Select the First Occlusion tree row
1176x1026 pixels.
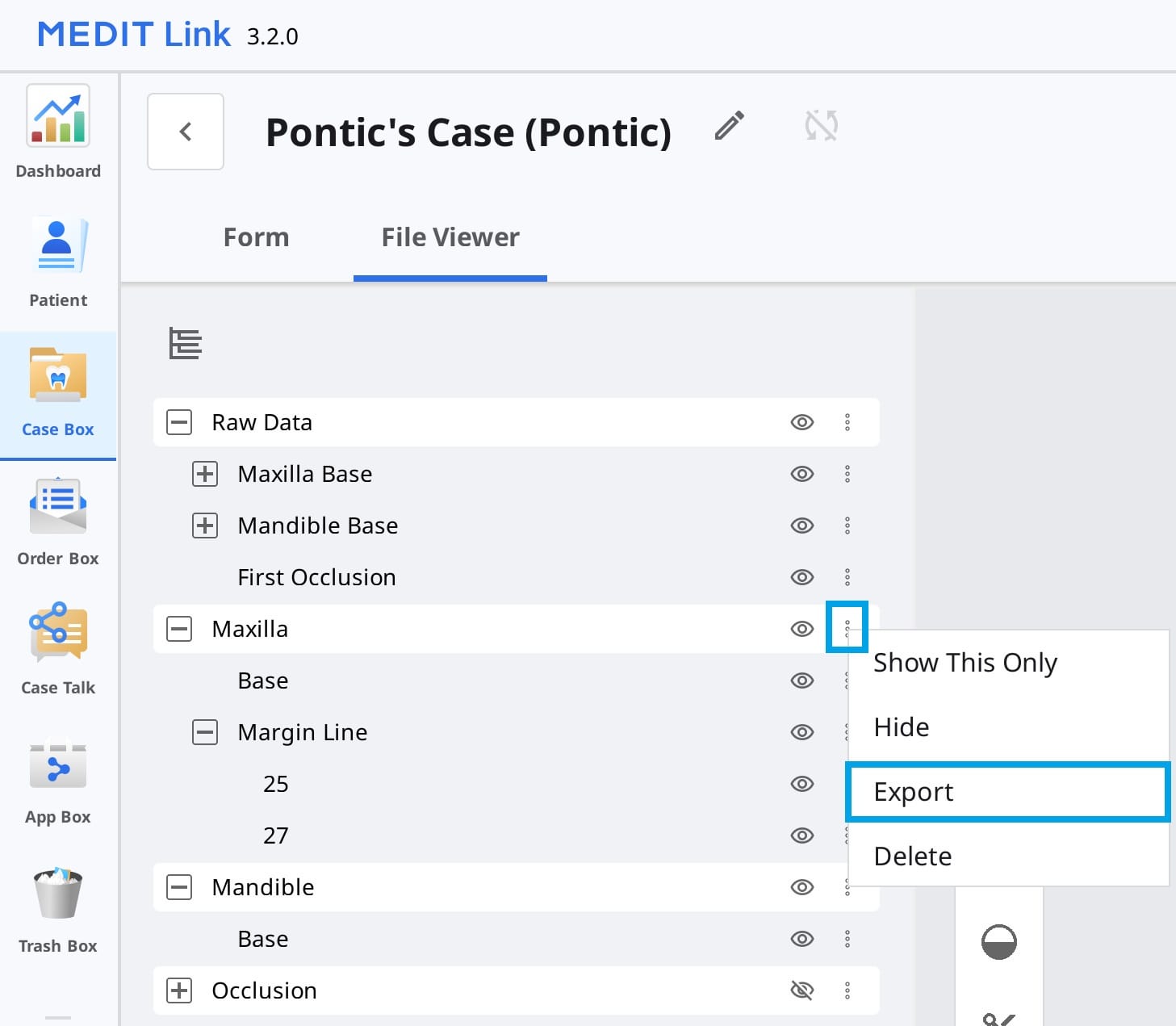click(x=517, y=577)
